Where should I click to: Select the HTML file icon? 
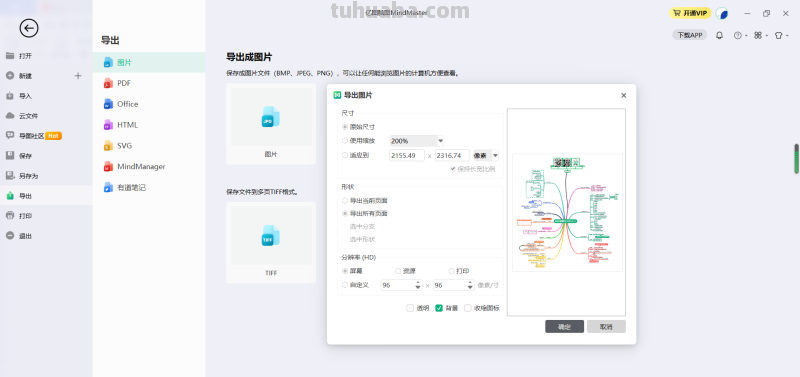coord(108,125)
